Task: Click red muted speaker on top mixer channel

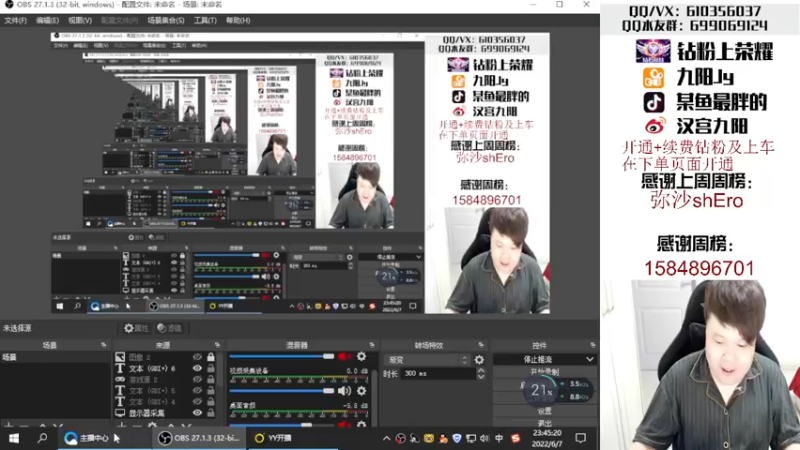Action: pos(344,356)
